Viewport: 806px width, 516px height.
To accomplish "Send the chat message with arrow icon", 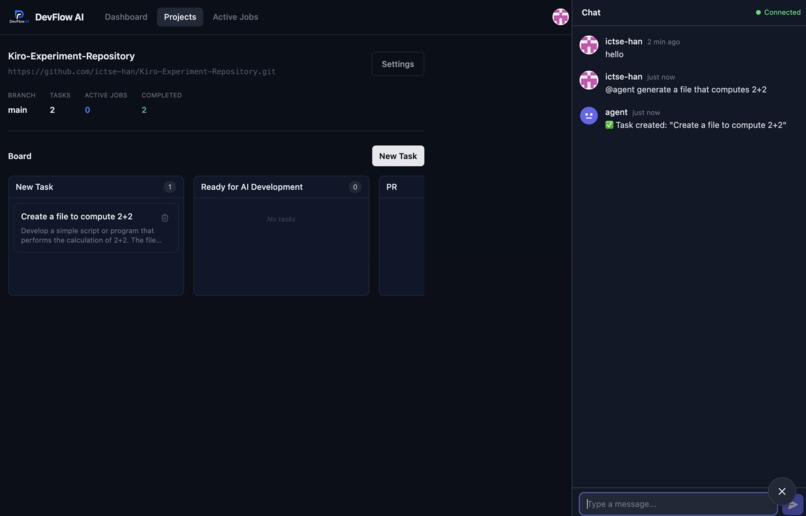I will (792, 504).
